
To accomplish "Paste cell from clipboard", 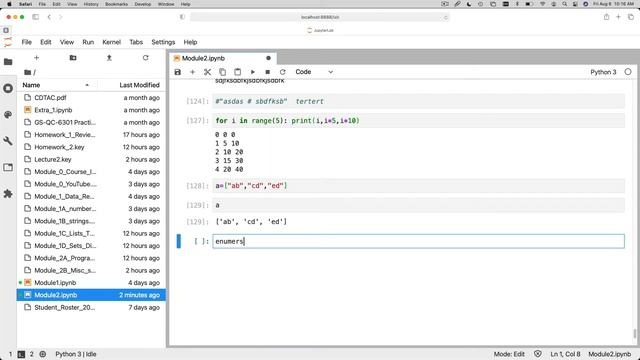I will 238,72.
